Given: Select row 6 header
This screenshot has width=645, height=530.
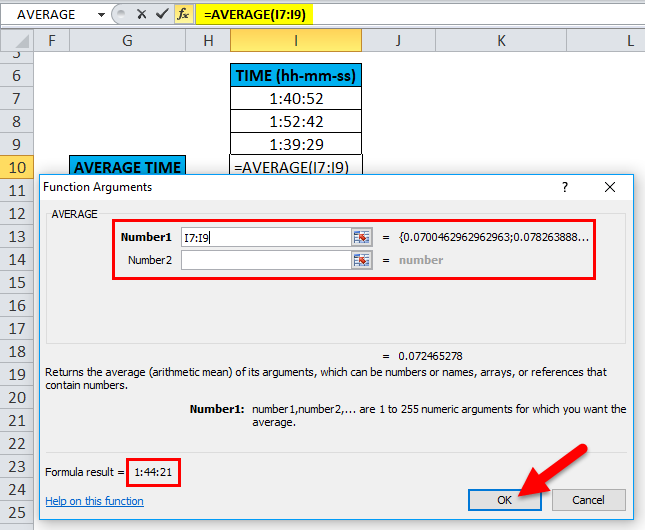Looking at the screenshot, I should pyautogui.click(x=16, y=75).
